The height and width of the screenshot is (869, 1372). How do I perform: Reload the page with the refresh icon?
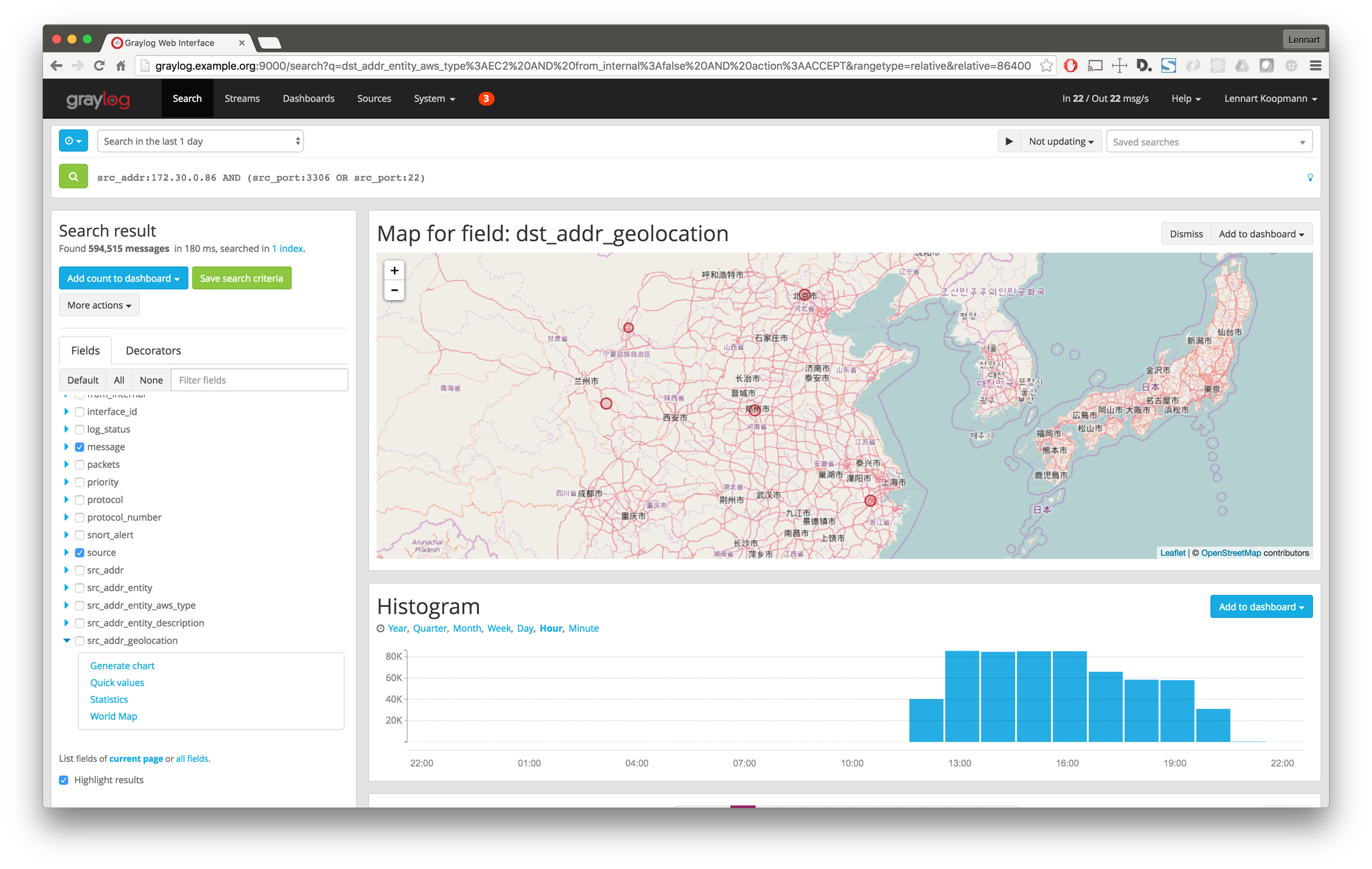click(x=99, y=66)
